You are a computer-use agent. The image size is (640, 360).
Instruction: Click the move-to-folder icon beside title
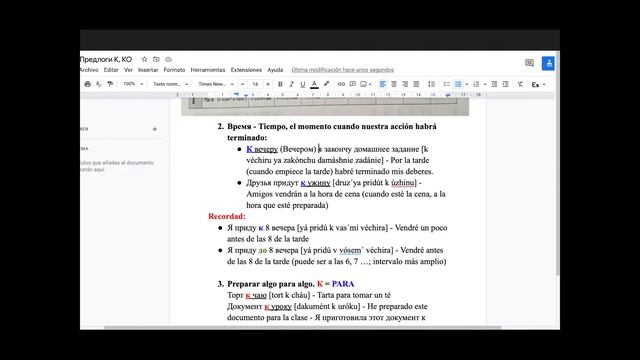tap(156, 59)
